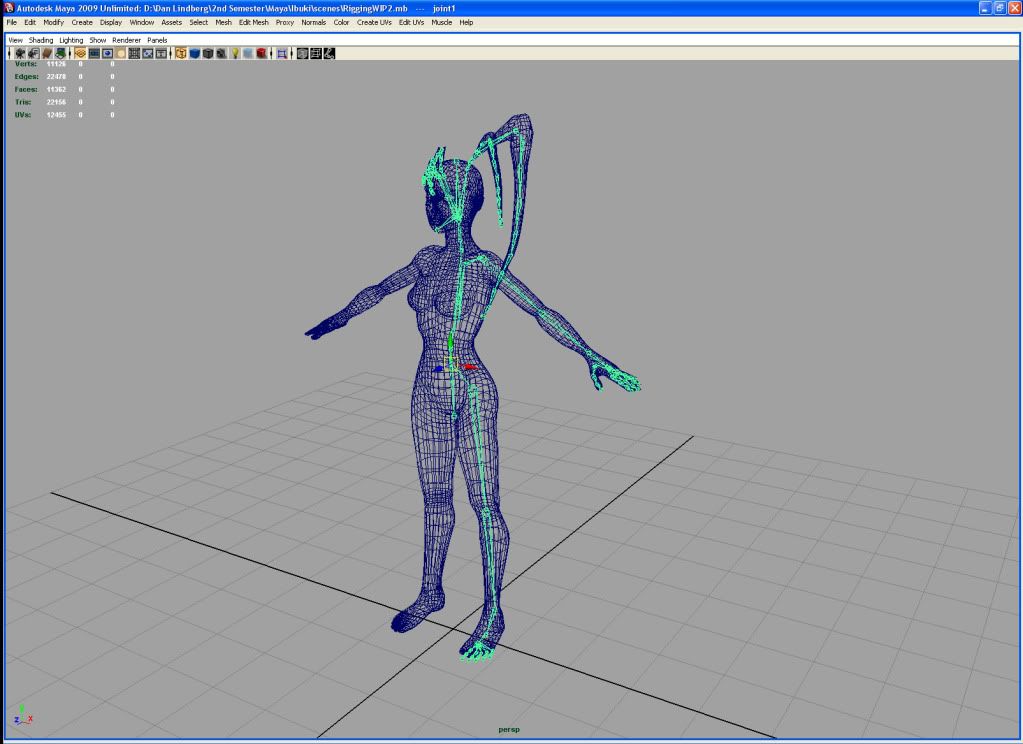Open the Help menu
The width and height of the screenshot is (1023, 744).
[x=466, y=22]
